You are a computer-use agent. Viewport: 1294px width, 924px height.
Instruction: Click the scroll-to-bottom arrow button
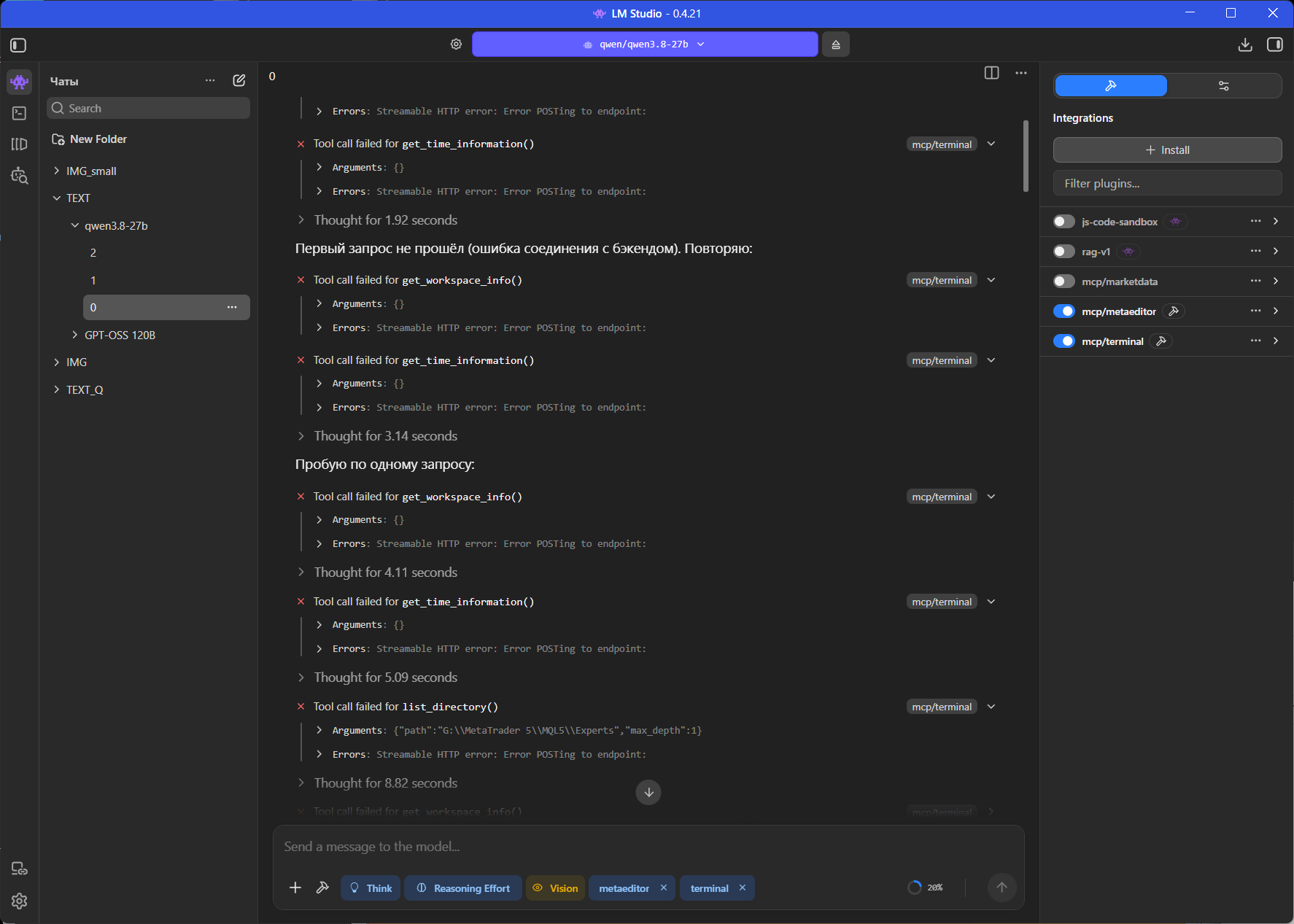point(648,792)
